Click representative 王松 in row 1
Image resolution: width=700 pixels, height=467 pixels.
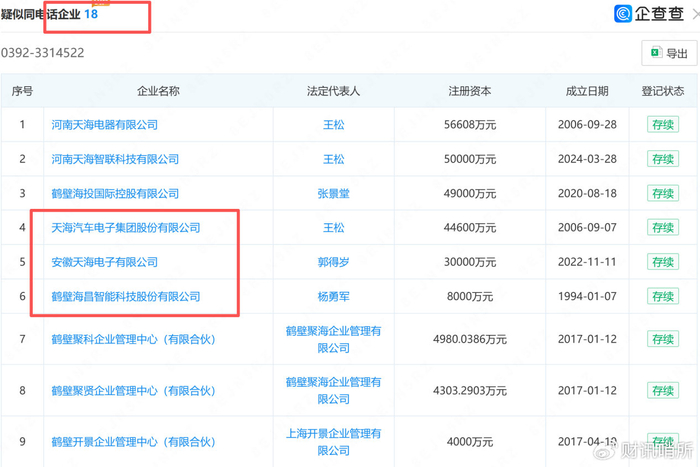pyautogui.click(x=333, y=125)
